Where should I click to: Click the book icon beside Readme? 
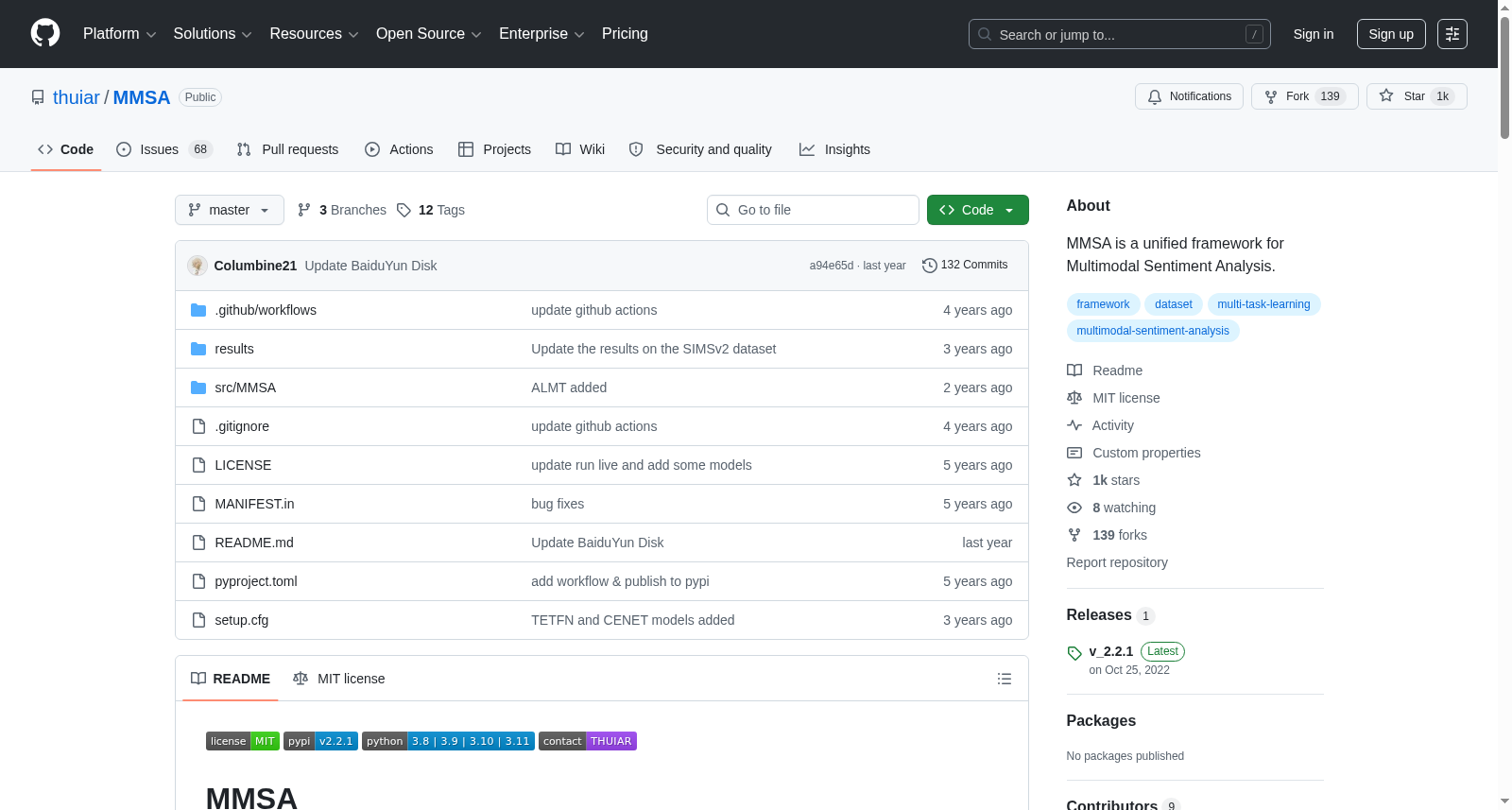point(1074,371)
